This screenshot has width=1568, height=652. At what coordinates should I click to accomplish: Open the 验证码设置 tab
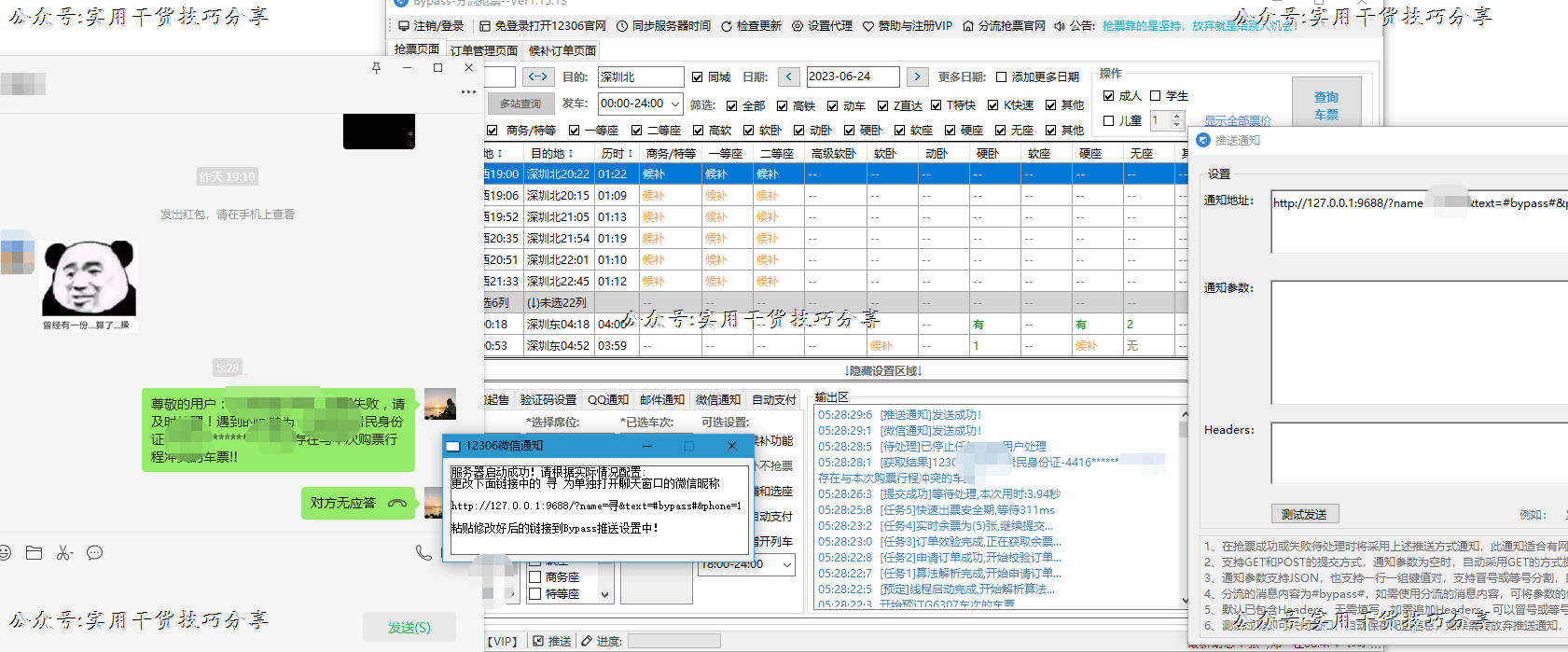click(548, 399)
